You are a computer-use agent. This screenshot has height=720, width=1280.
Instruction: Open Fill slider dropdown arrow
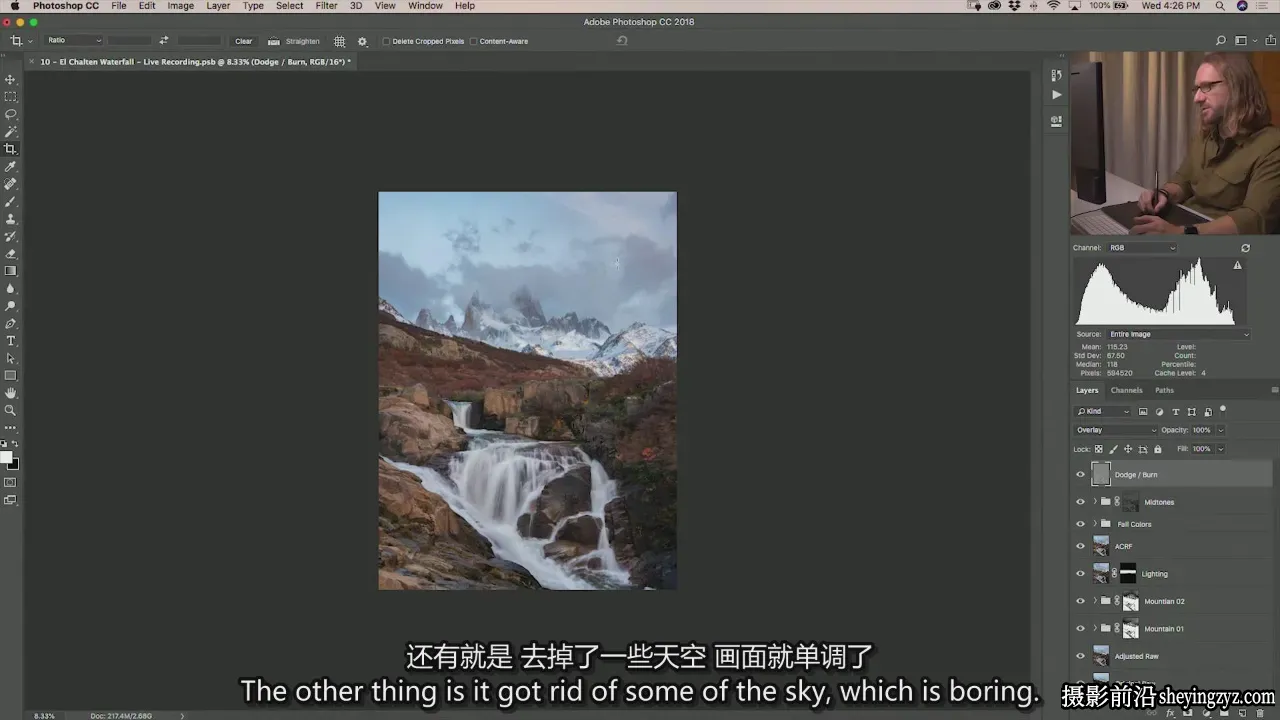coord(1220,449)
